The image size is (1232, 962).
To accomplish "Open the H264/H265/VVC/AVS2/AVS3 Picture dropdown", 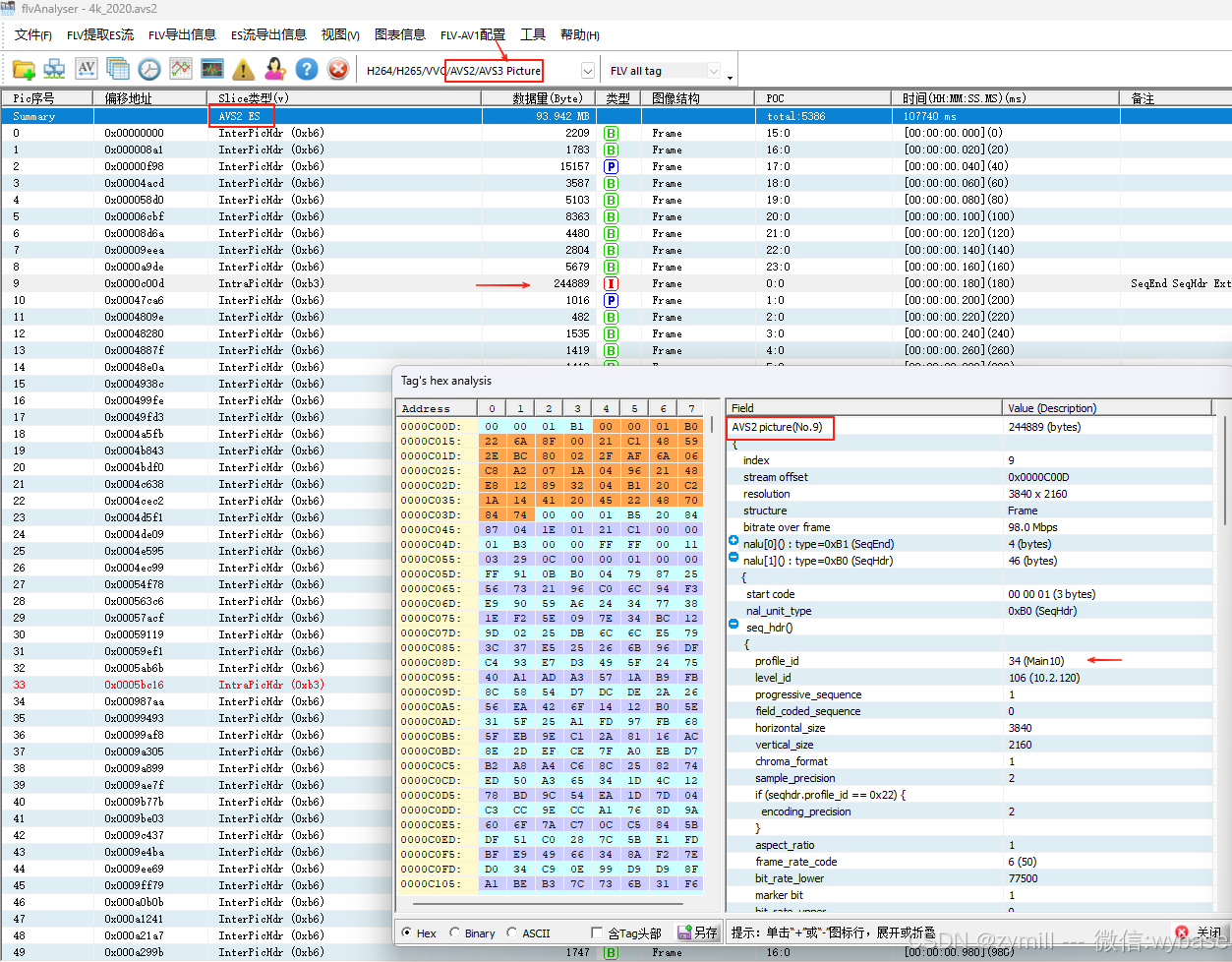I will pyautogui.click(x=588, y=71).
